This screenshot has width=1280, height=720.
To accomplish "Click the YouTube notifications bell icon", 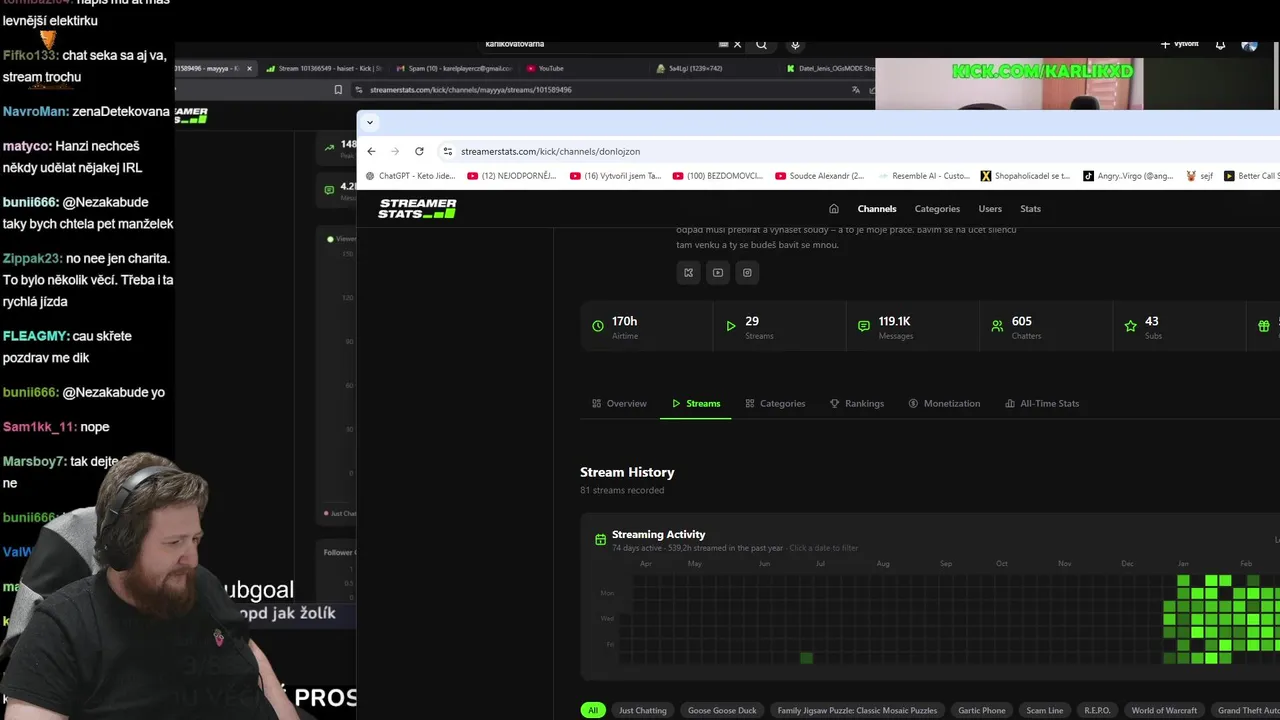I will pyautogui.click(x=1220, y=44).
